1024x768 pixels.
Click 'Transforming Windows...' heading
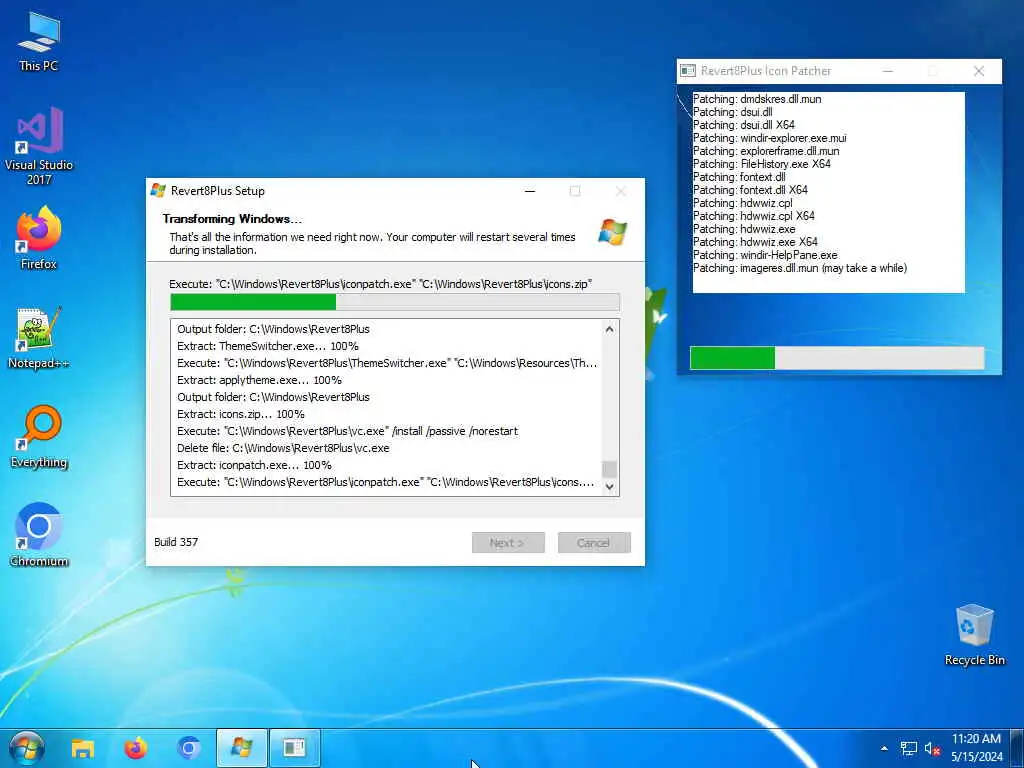pyautogui.click(x=232, y=219)
